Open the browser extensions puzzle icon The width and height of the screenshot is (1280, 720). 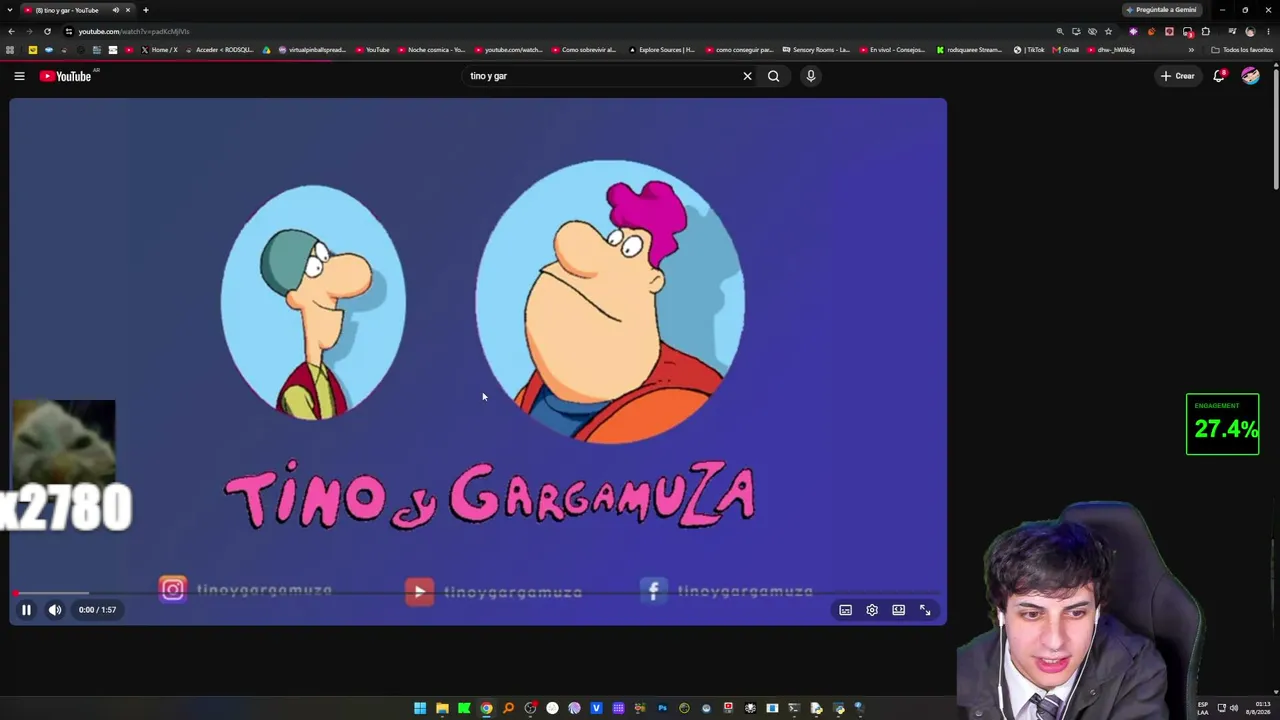[1205, 31]
